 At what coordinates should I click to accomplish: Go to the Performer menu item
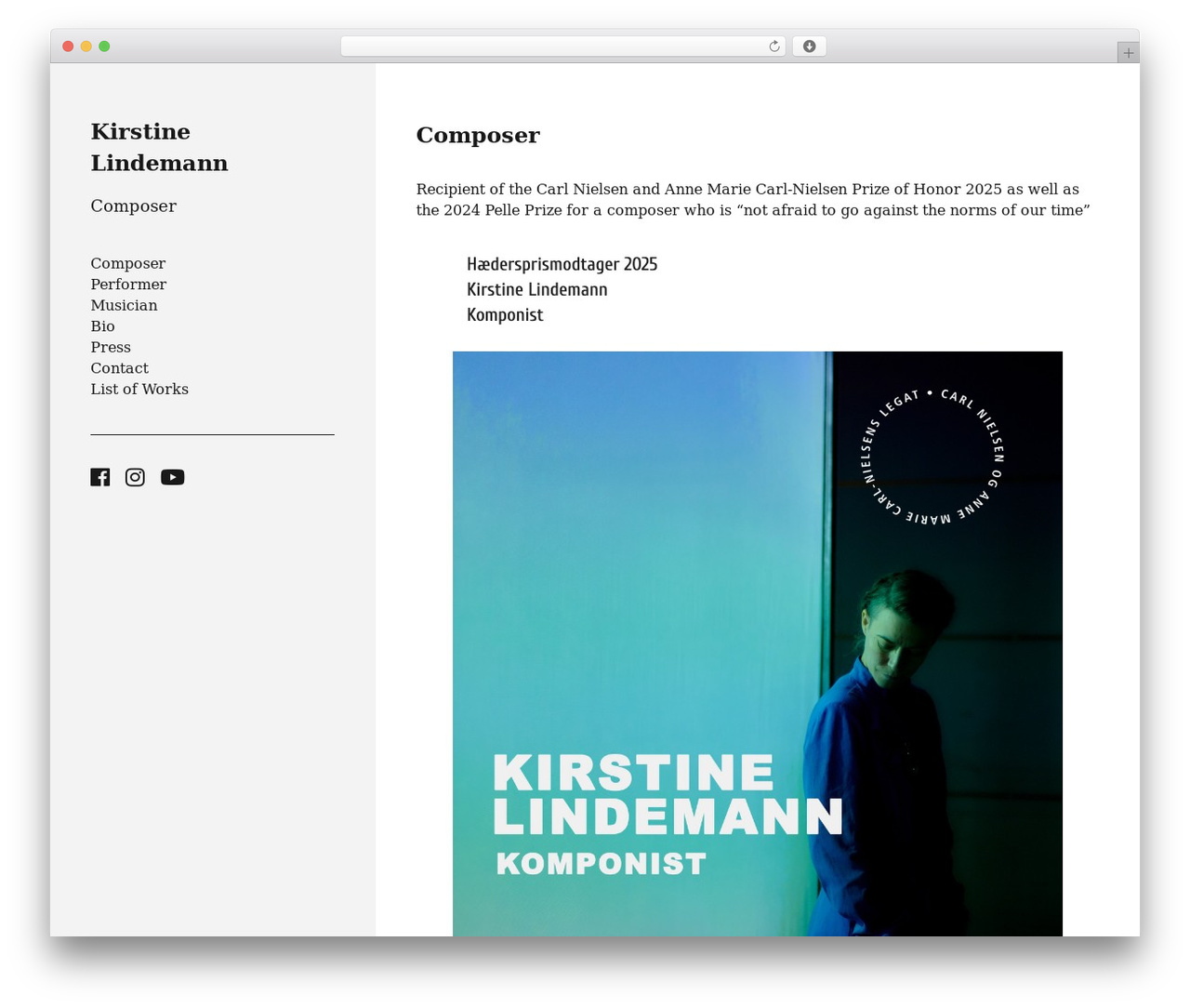(128, 285)
